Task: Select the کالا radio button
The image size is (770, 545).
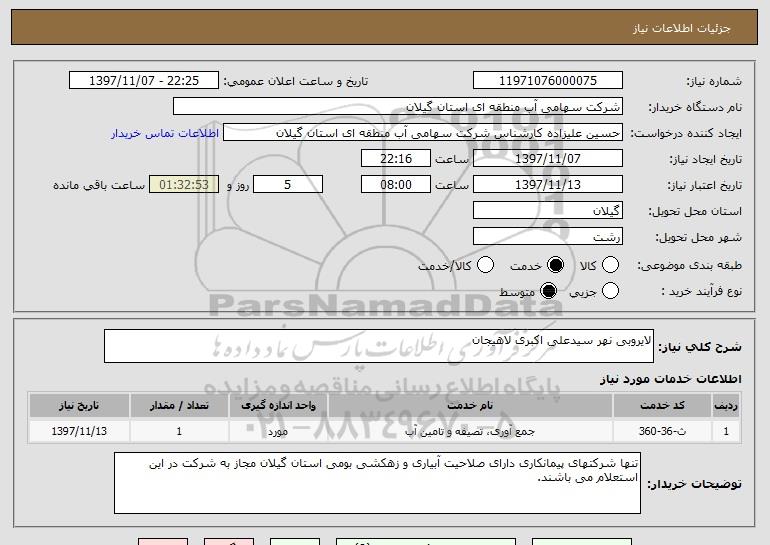Action: 610,265
